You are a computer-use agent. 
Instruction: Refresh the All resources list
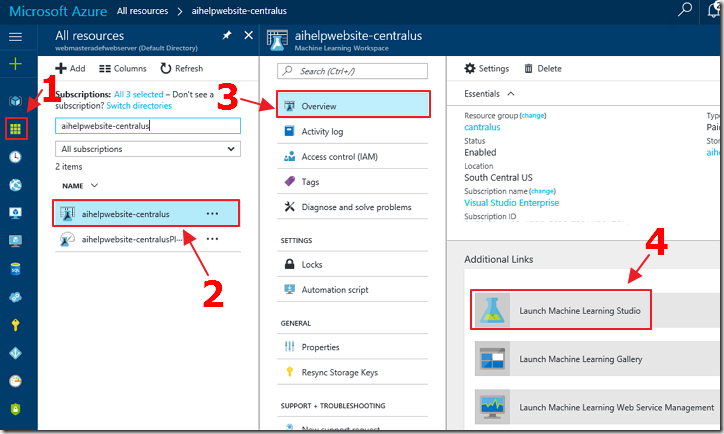click(x=181, y=68)
